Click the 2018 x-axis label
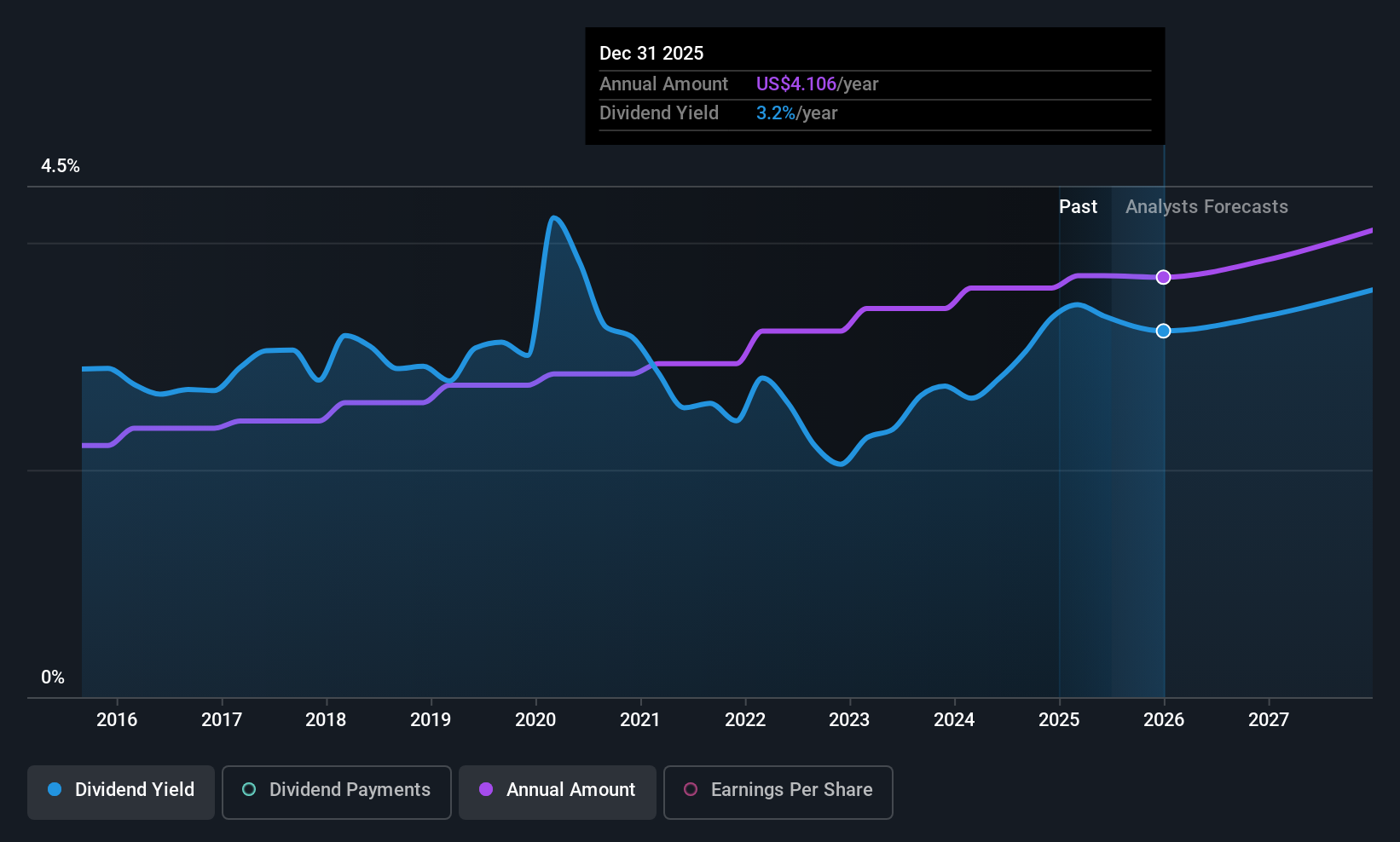The height and width of the screenshot is (842, 1400). (x=326, y=719)
